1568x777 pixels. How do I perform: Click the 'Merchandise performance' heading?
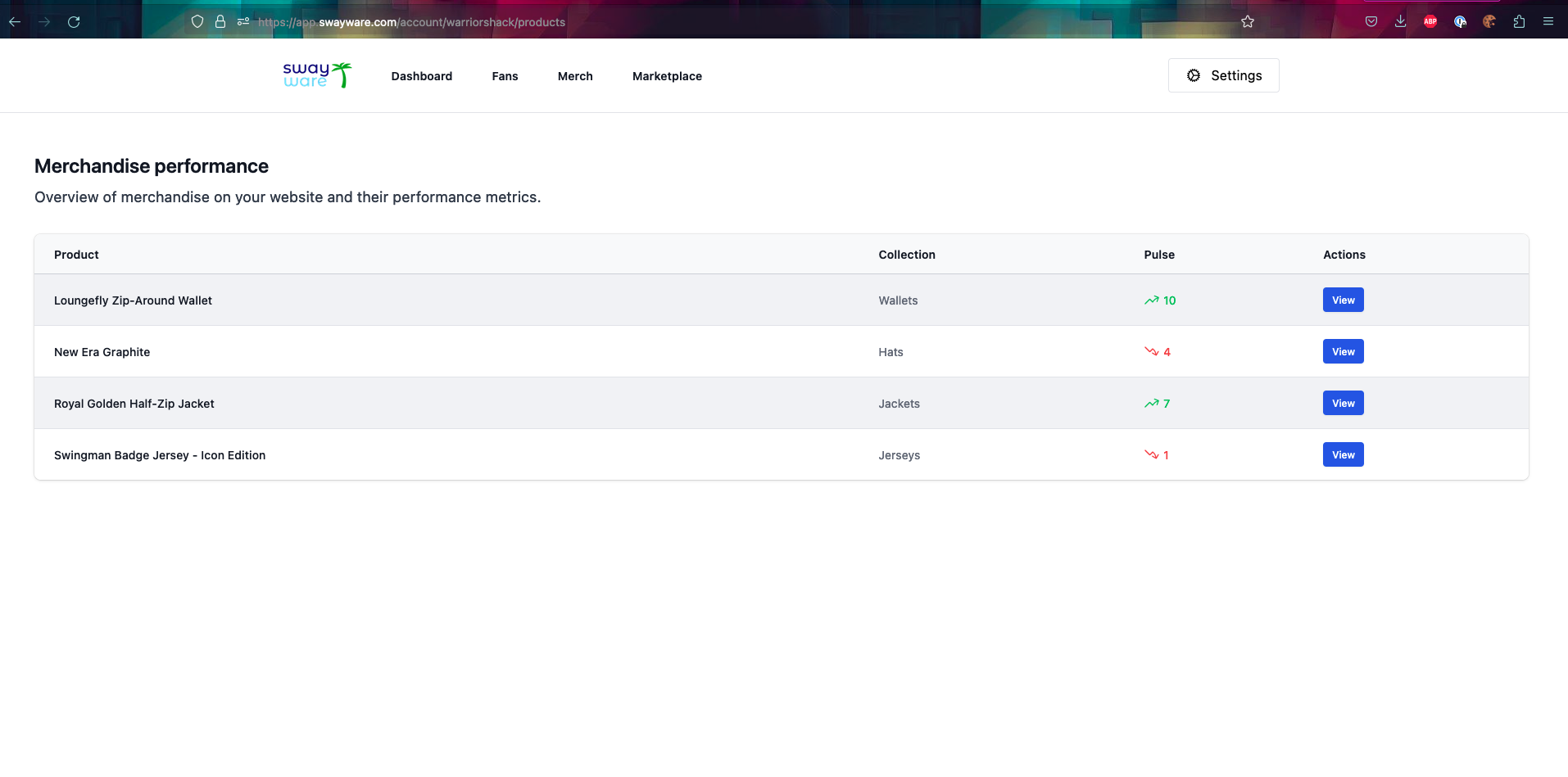coord(152,166)
